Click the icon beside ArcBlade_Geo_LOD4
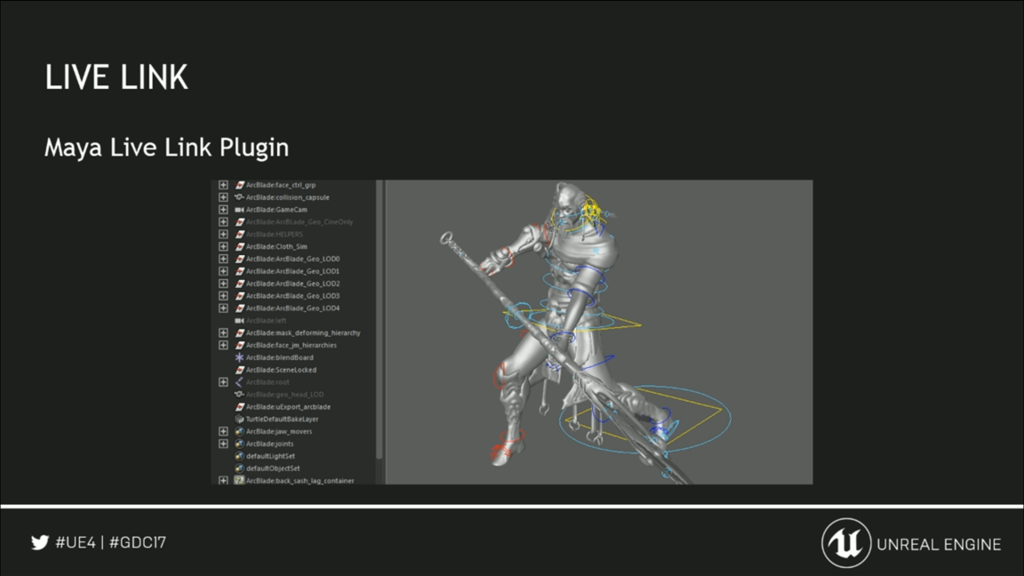 click(240, 308)
